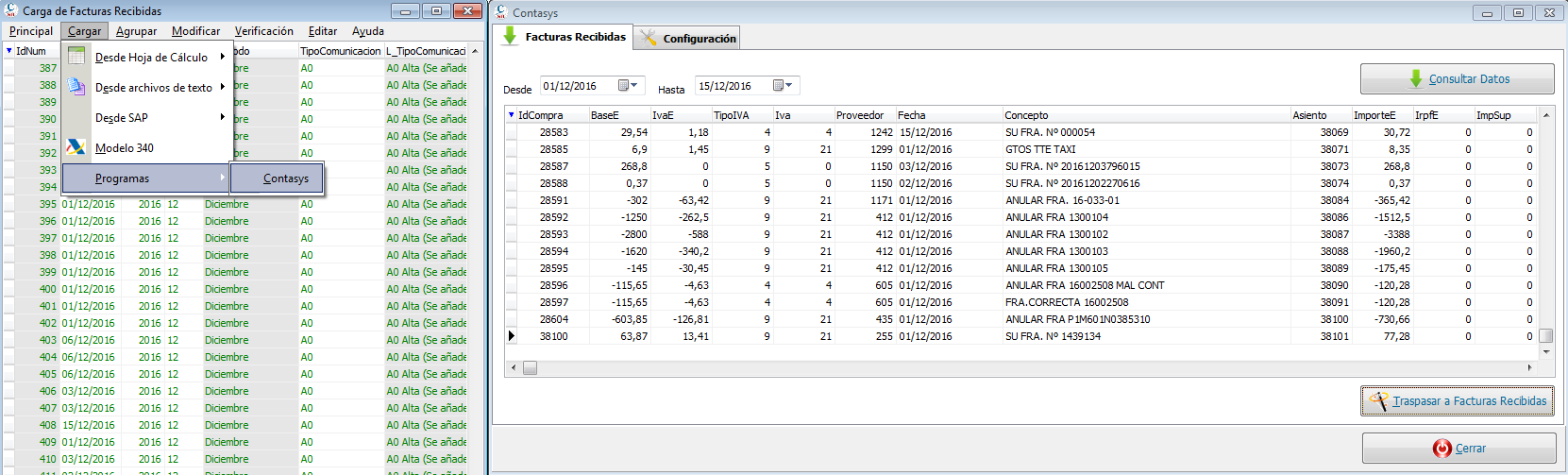Viewport: 1568px width, 475px height.
Task: Select the cell 'ANULAR FRA 16002508 MAL CONT'
Action: tap(1146, 285)
